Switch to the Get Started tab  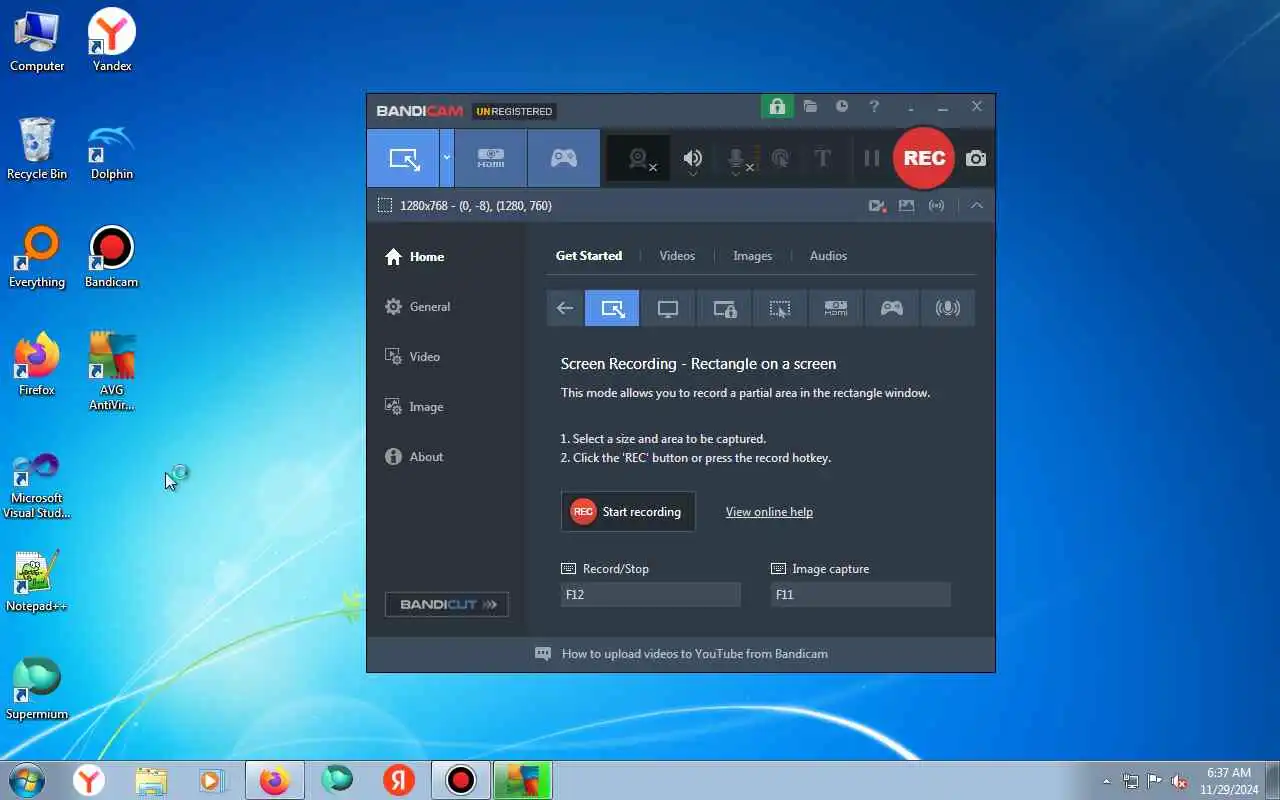(589, 255)
